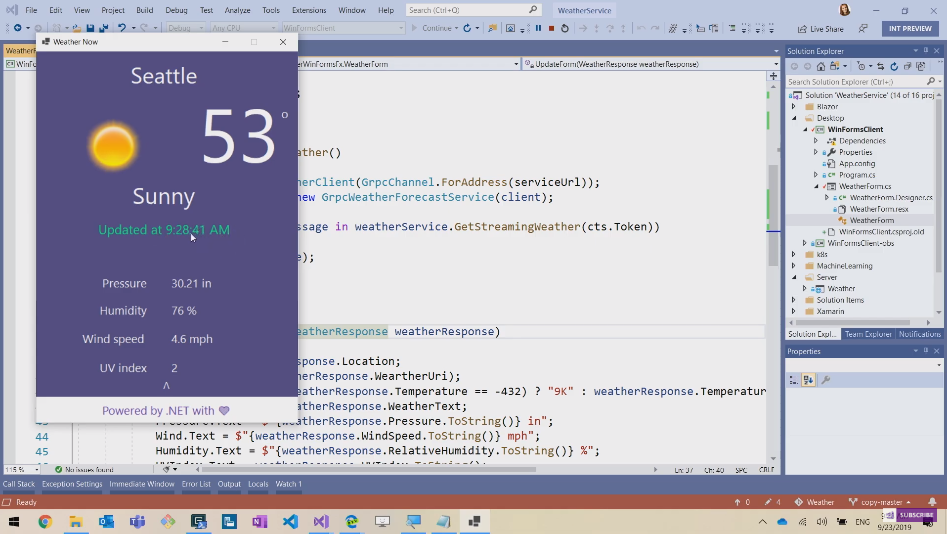Click the Stop Debugging red square button
The height and width of the screenshot is (534, 947).
pyautogui.click(x=551, y=29)
